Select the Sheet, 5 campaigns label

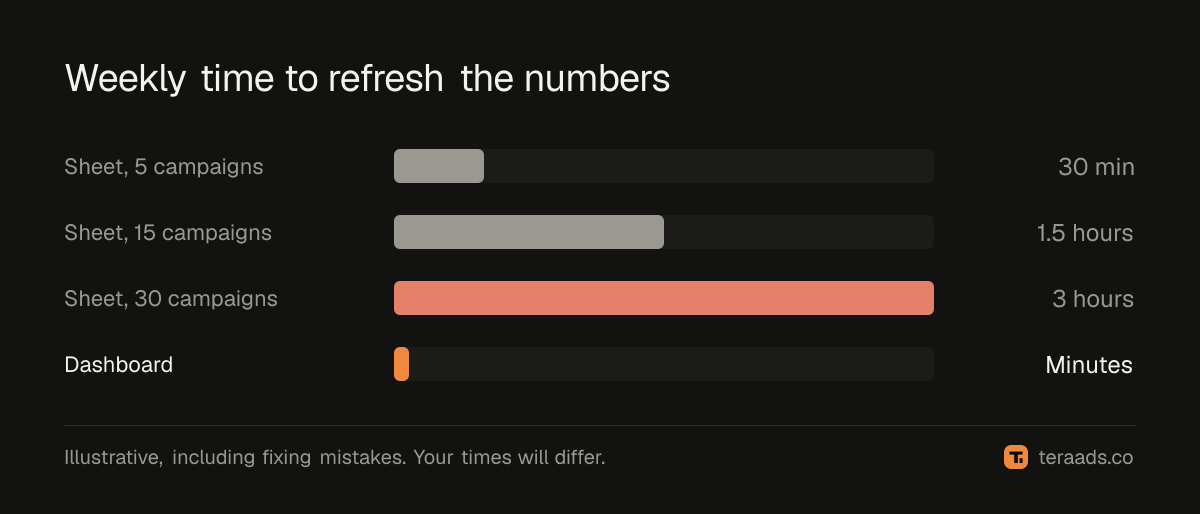point(164,167)
